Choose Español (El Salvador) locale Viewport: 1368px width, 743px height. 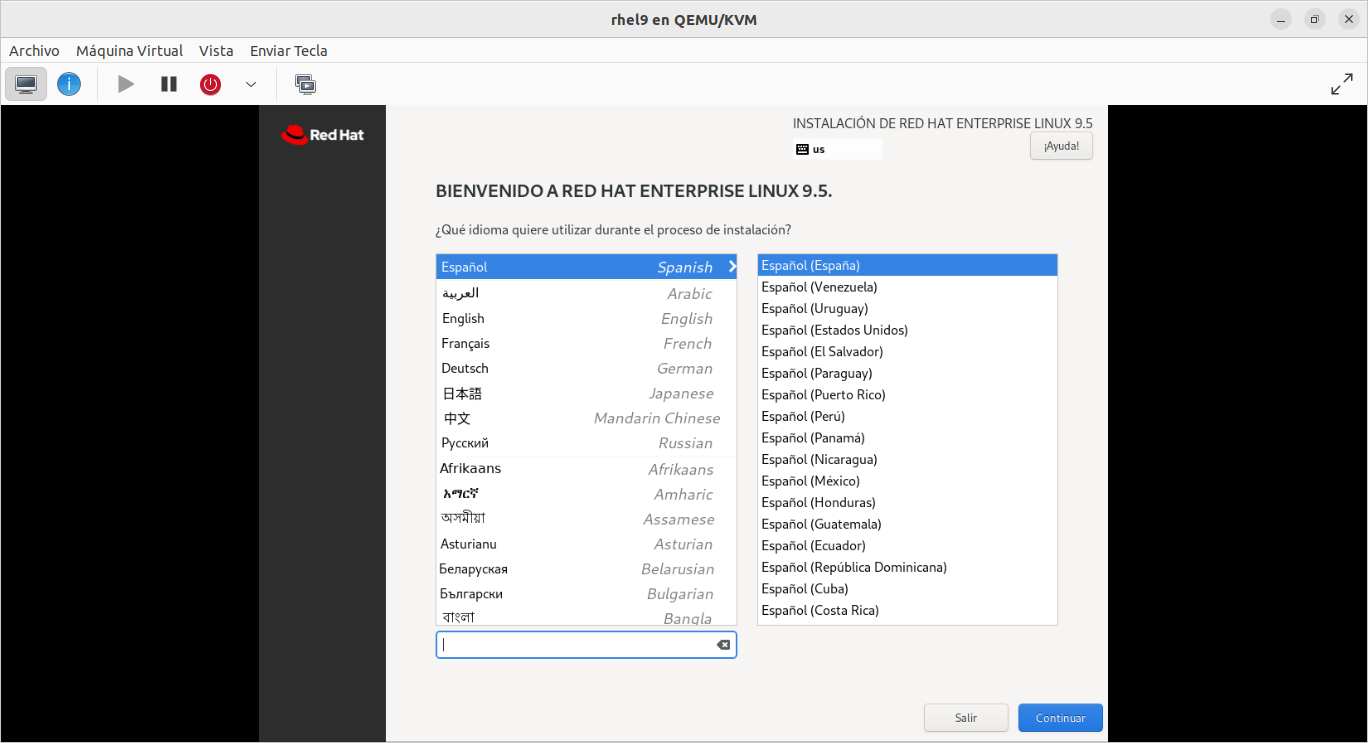(907, 351)
